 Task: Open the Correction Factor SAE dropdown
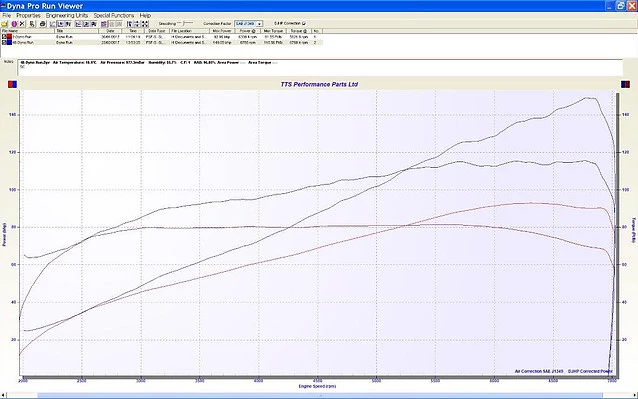coord(259,24)
